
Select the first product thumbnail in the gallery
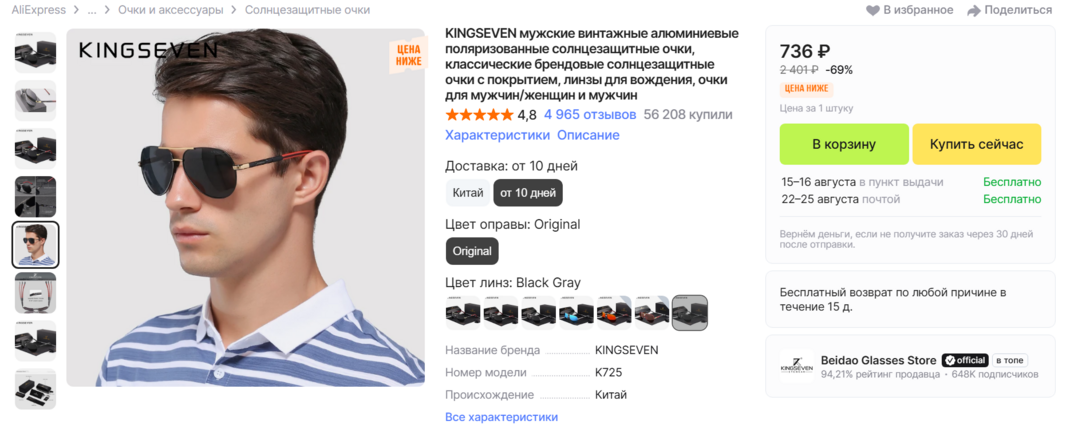(35, 52)
